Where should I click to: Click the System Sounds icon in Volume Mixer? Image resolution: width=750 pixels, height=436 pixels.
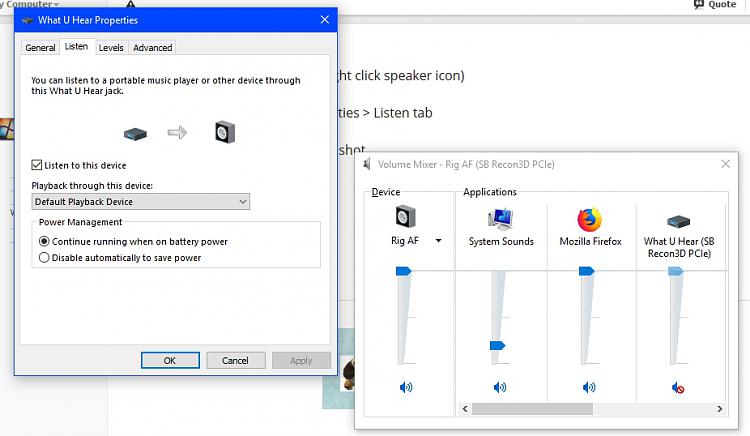tap(501, 219)
